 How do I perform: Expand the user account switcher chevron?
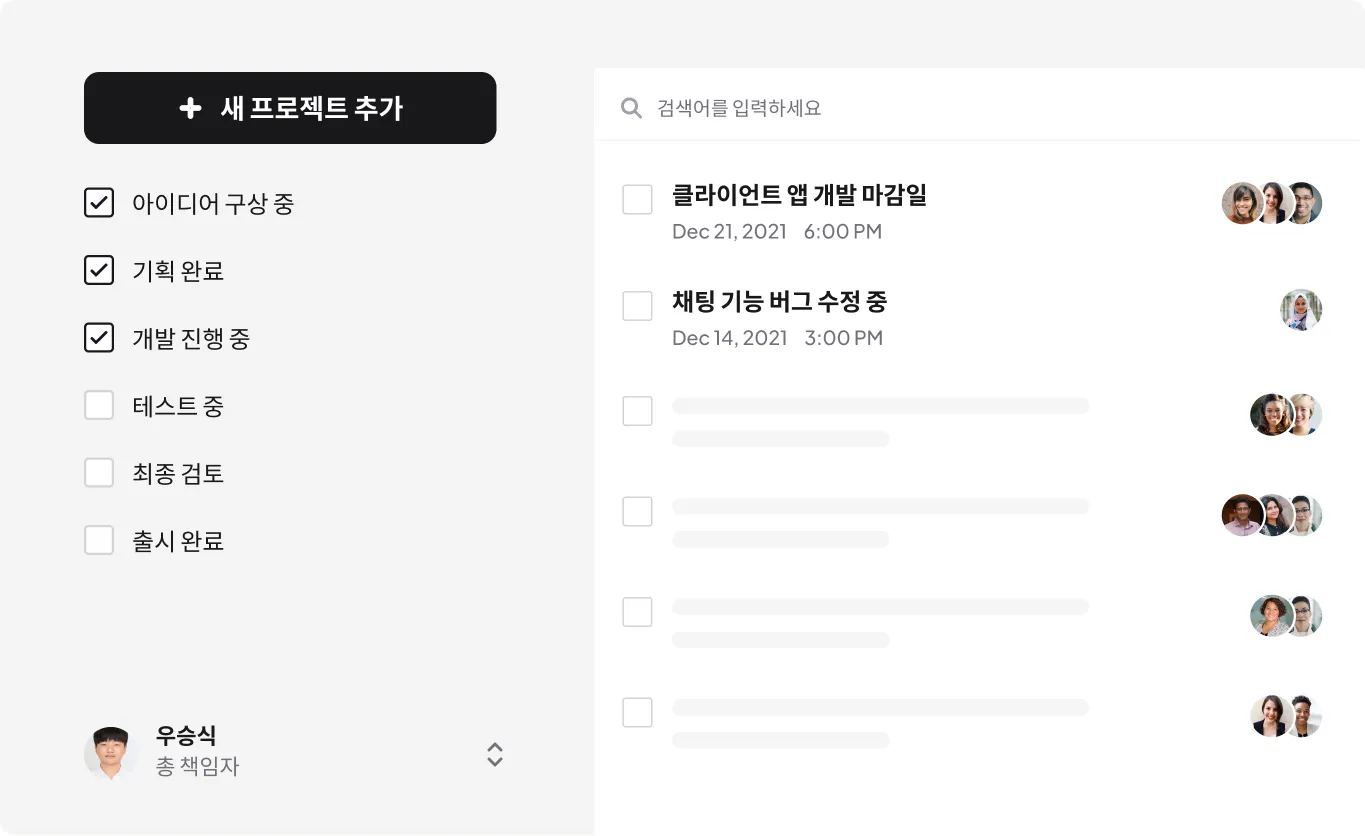[494, 754]
